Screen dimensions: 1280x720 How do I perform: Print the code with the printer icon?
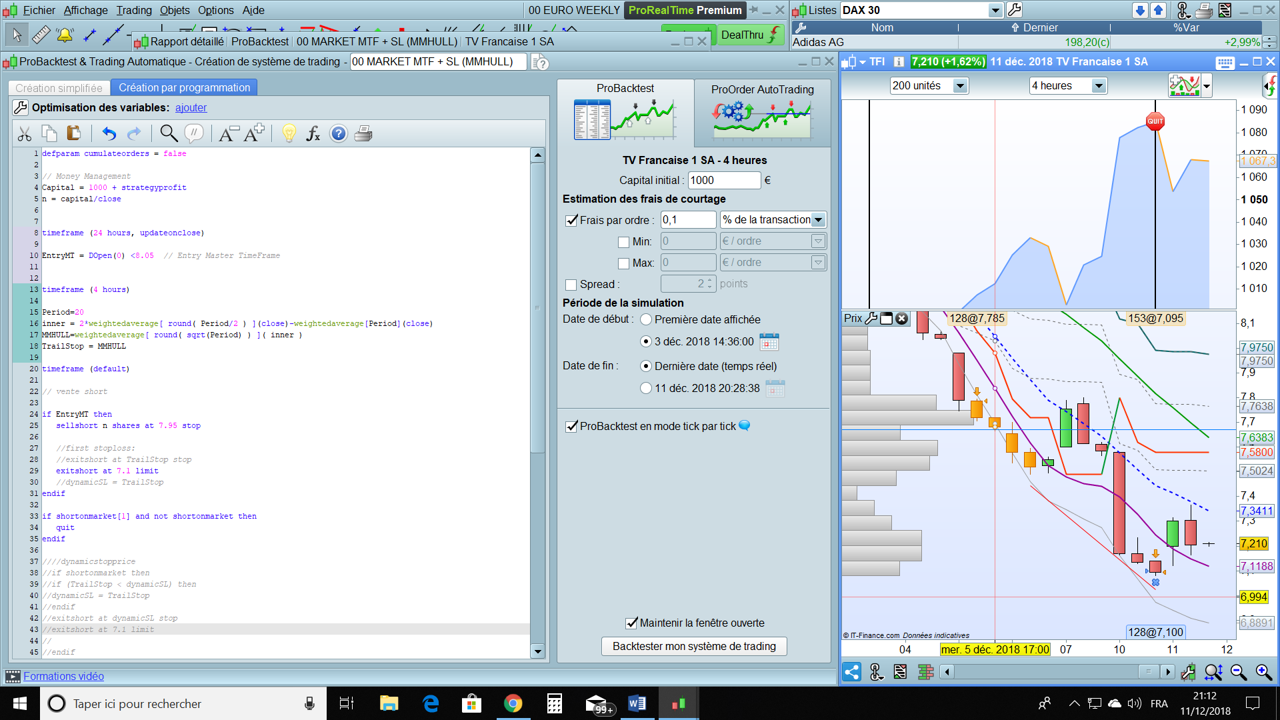(x=363, y=133)
